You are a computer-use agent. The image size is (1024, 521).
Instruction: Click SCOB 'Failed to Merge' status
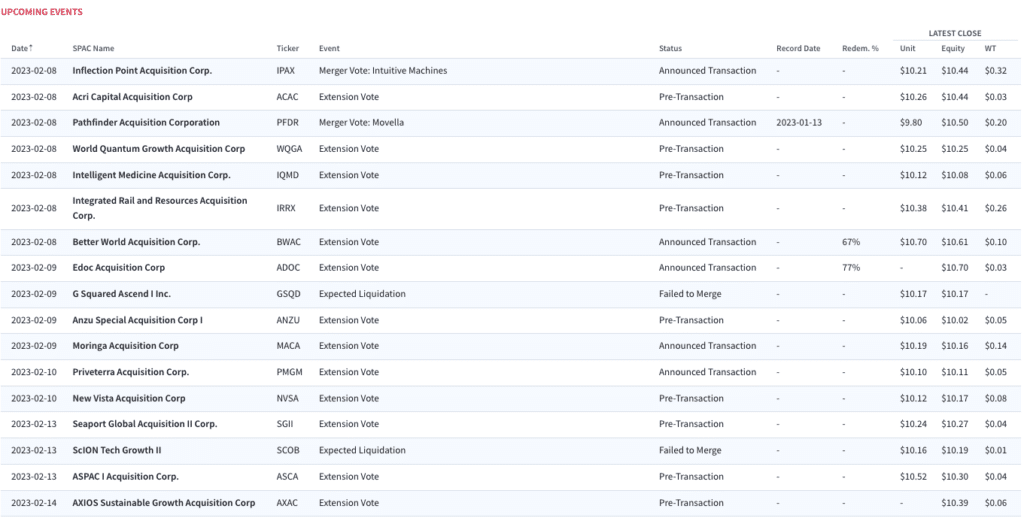pyautogui.click(x=690, y=450)
